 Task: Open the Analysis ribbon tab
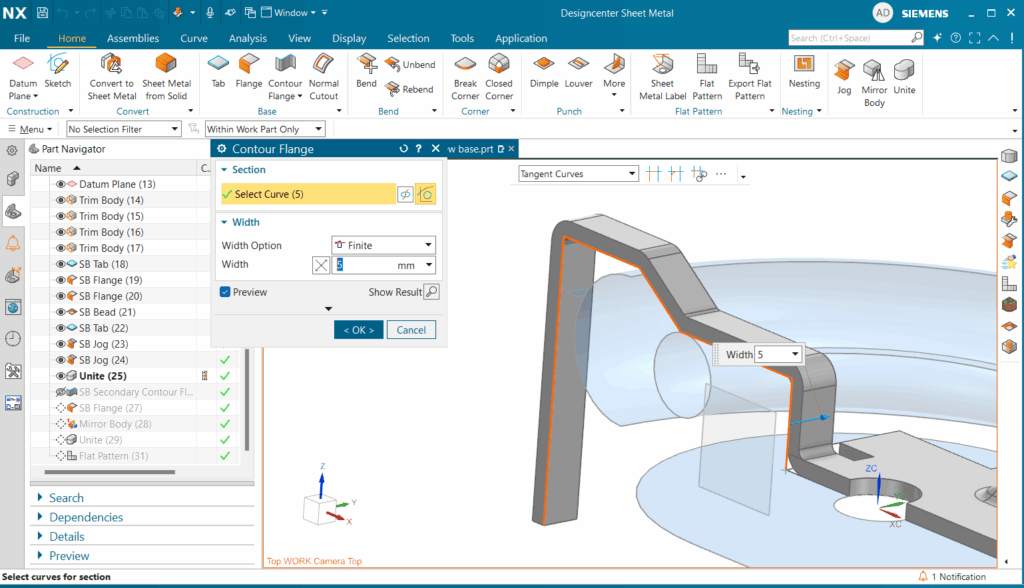click(x=247, y=38)
